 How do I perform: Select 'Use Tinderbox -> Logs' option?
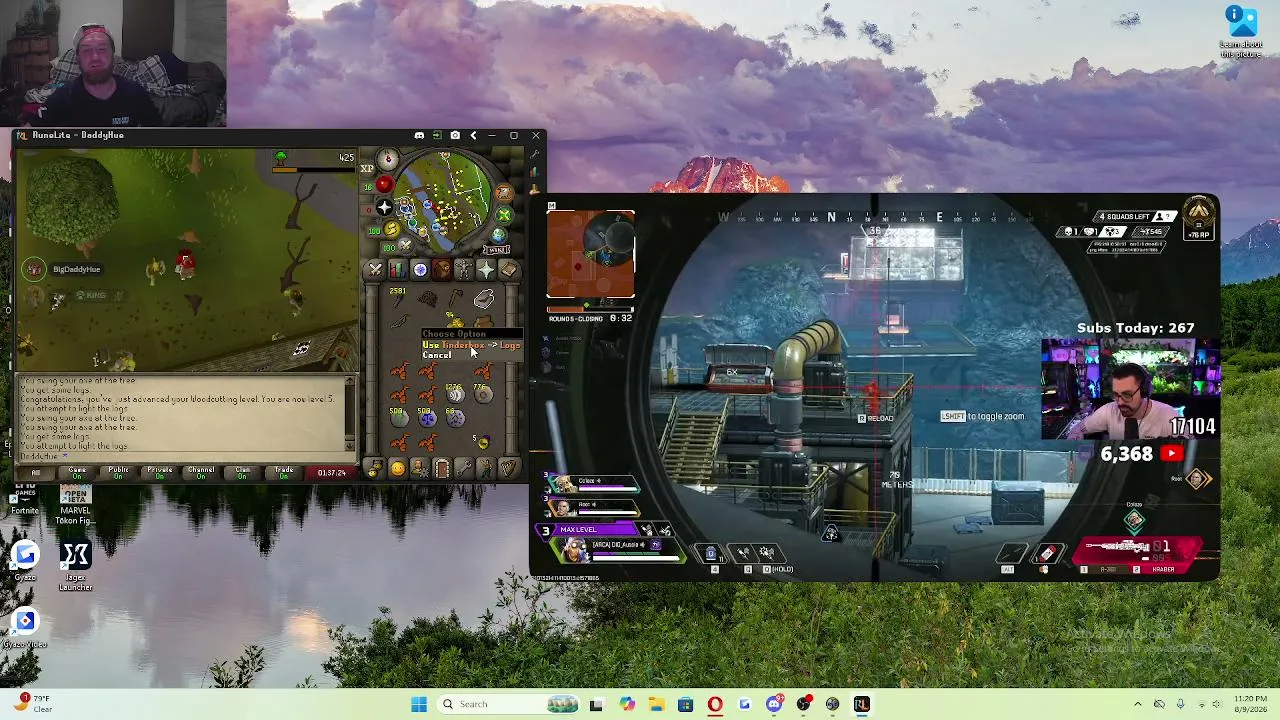[471, 345]
